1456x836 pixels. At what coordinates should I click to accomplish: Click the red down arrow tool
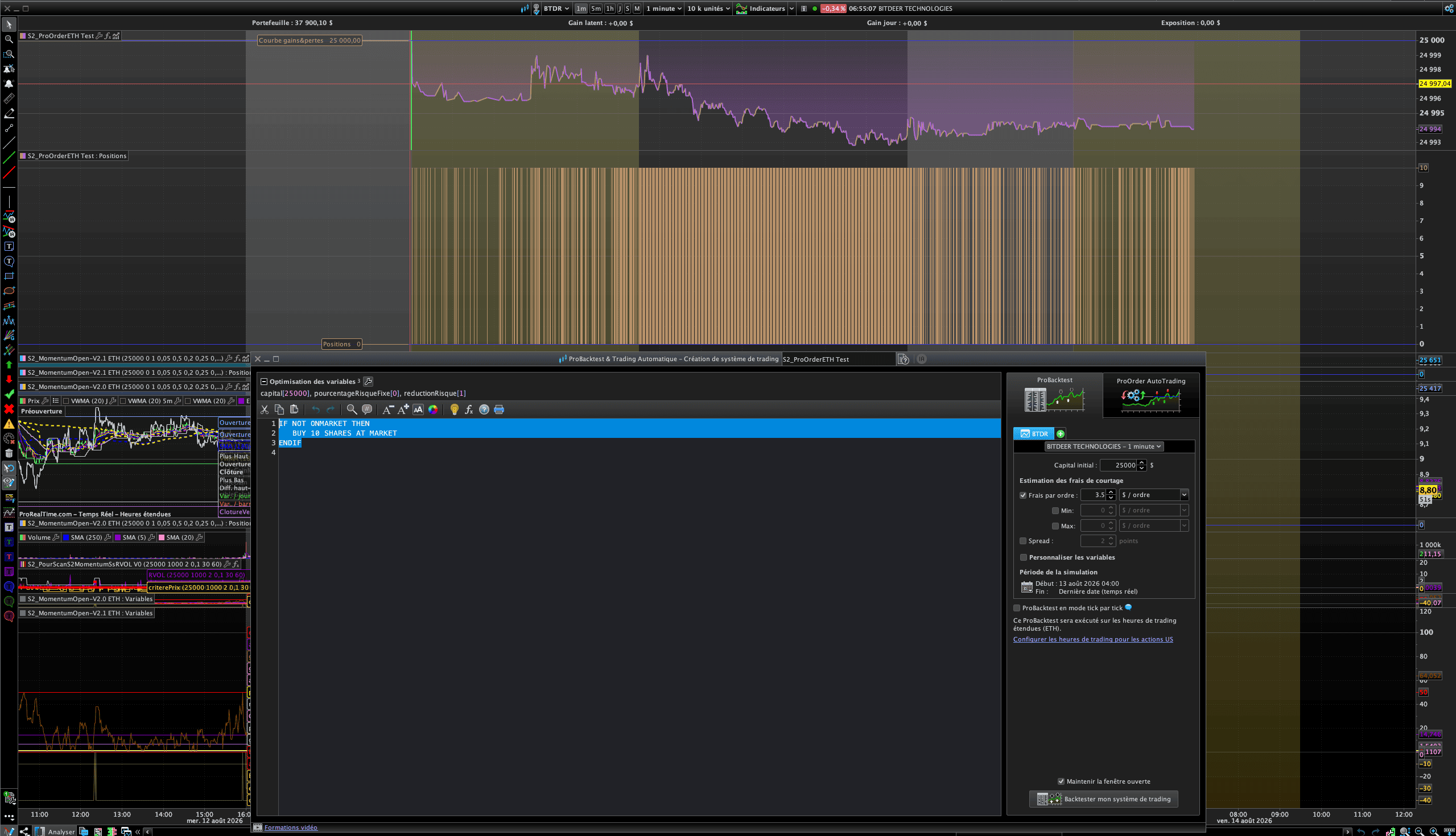[x=9, y=379]
